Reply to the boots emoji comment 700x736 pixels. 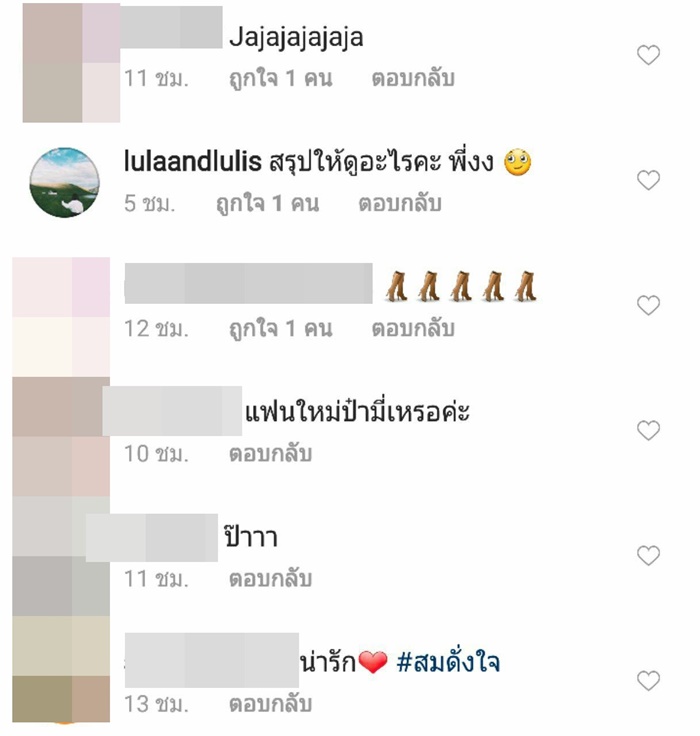coord(413,329)
